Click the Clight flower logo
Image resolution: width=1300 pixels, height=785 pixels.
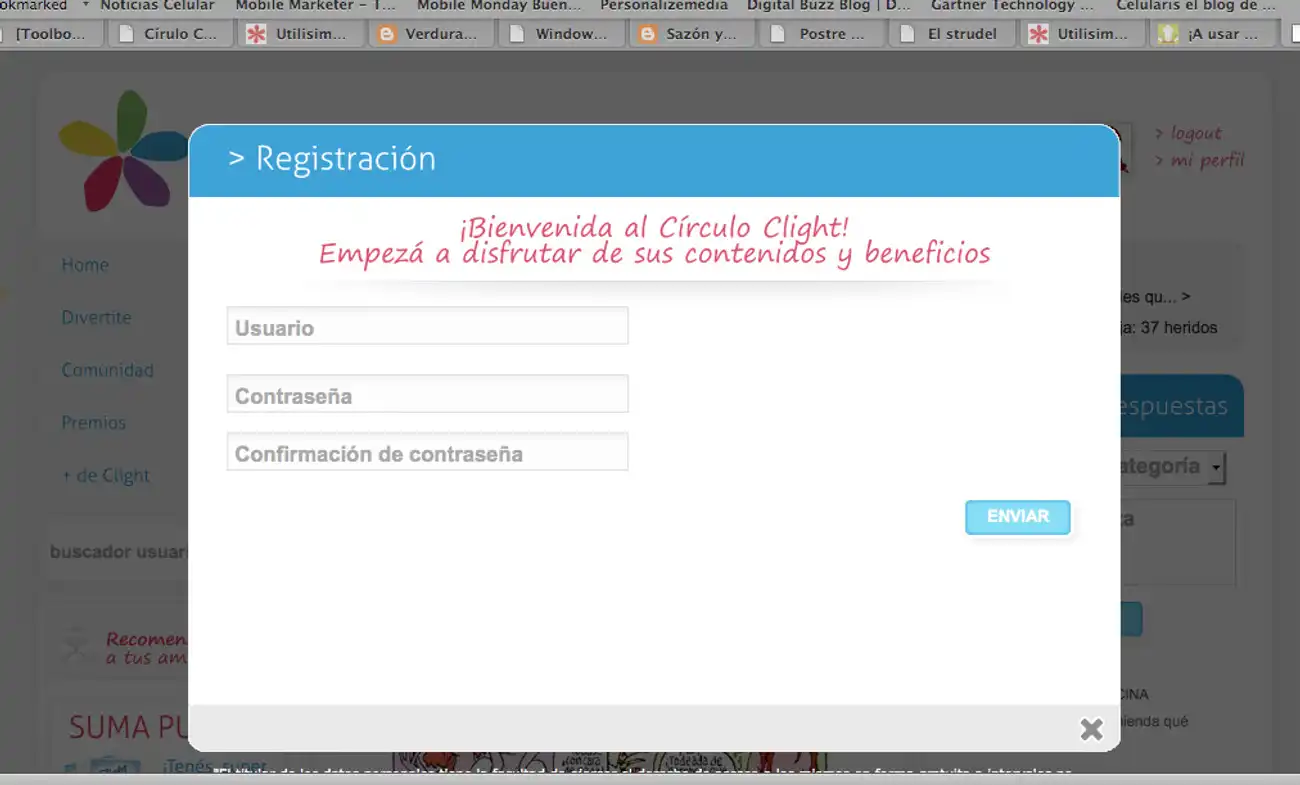point(122,150)
